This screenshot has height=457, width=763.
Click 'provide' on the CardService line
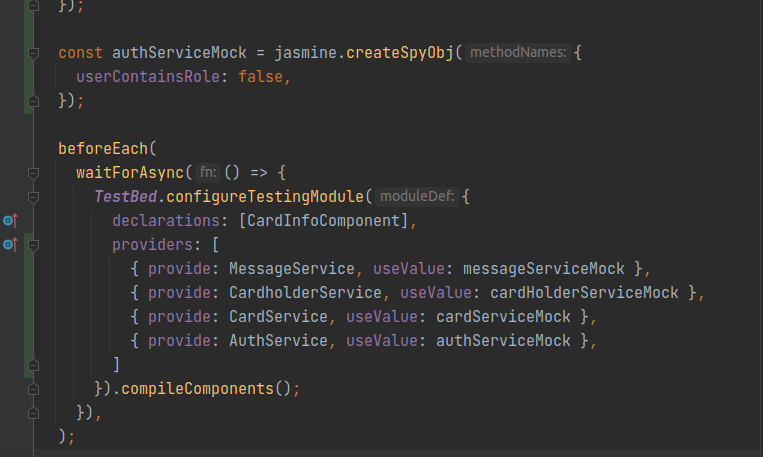[179, 316]
